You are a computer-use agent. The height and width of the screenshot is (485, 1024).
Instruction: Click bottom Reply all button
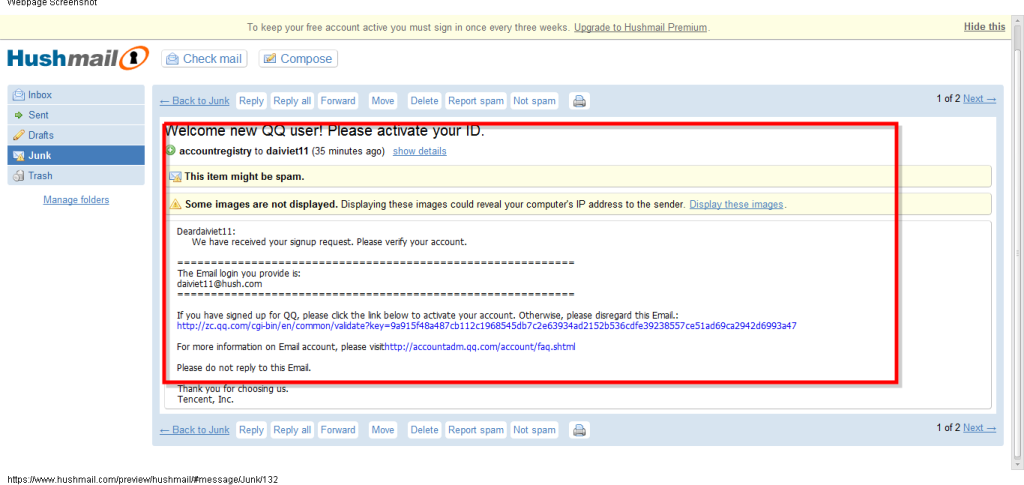[x=292, y=430]
